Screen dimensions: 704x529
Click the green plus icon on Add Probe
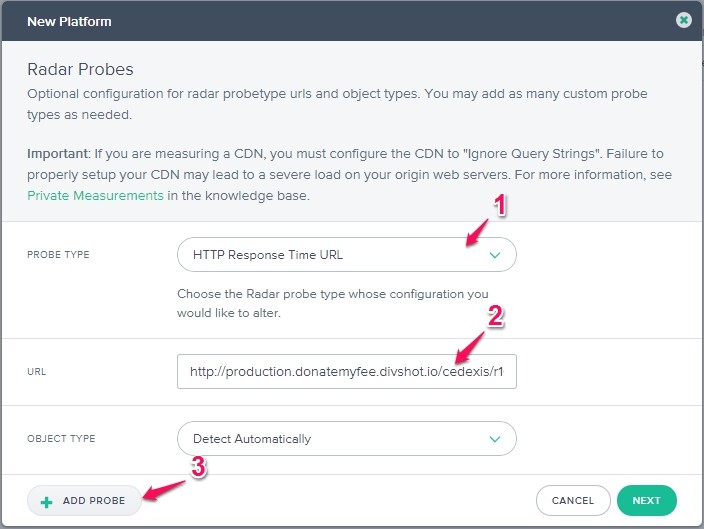click(x=46, y=500)
